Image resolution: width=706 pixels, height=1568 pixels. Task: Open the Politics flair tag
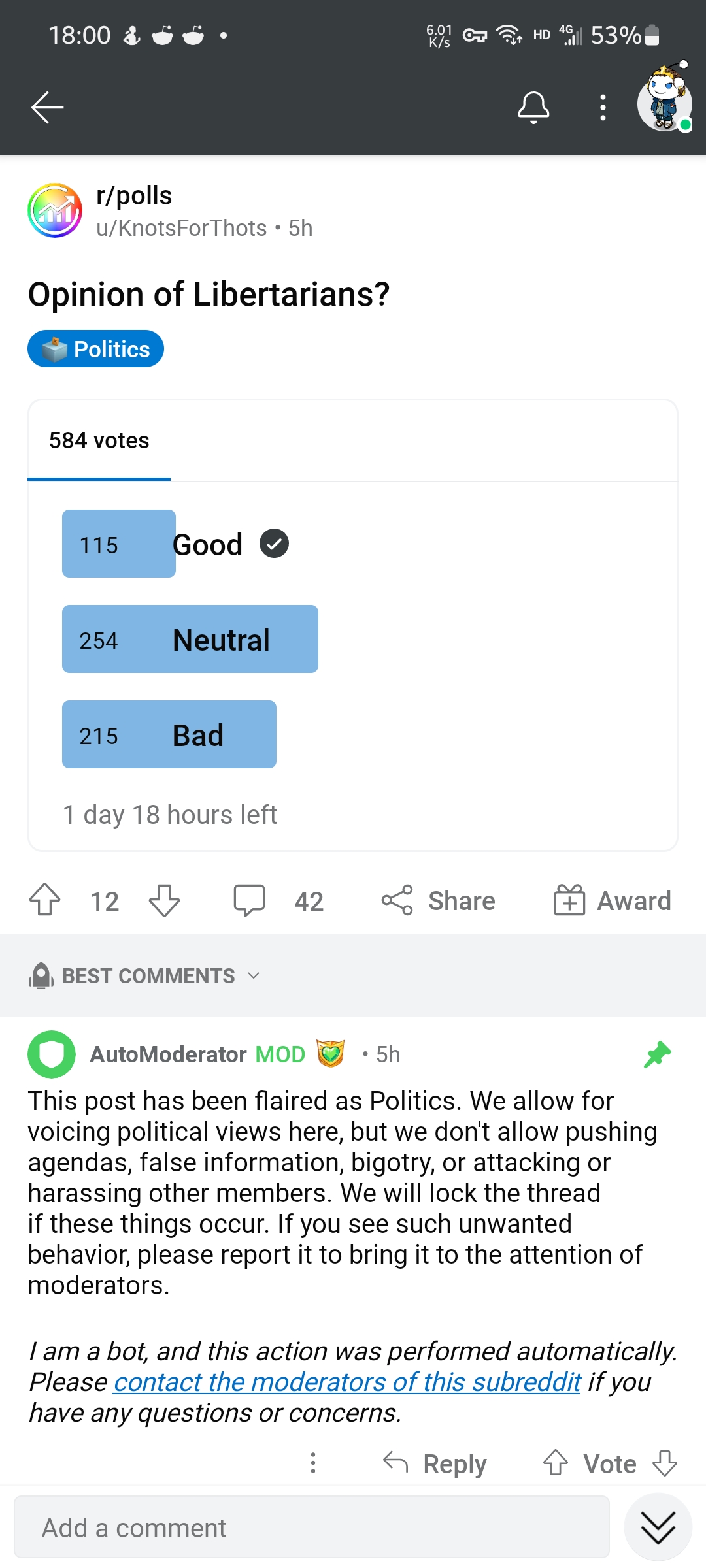tap(96, 349)
